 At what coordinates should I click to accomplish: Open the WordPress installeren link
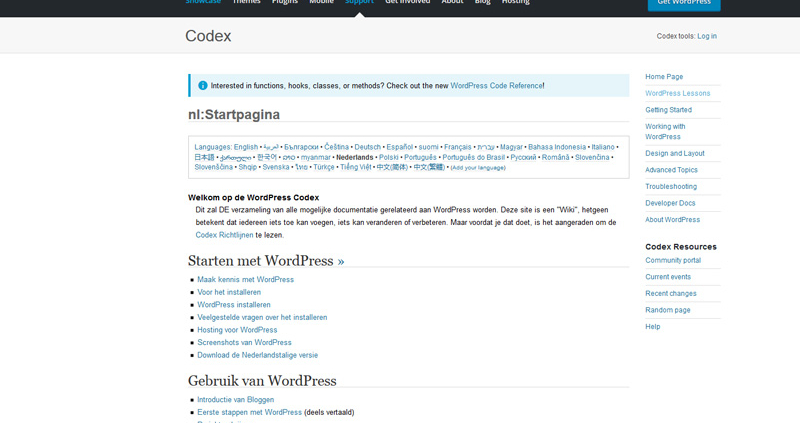(234, 305)
